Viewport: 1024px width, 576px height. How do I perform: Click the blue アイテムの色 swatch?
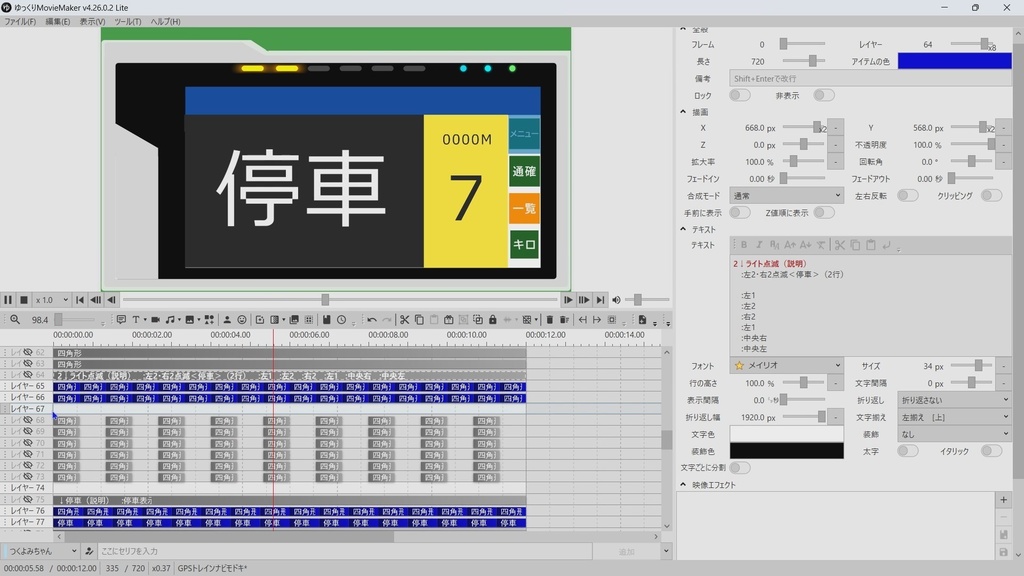[x=954, y=61]
